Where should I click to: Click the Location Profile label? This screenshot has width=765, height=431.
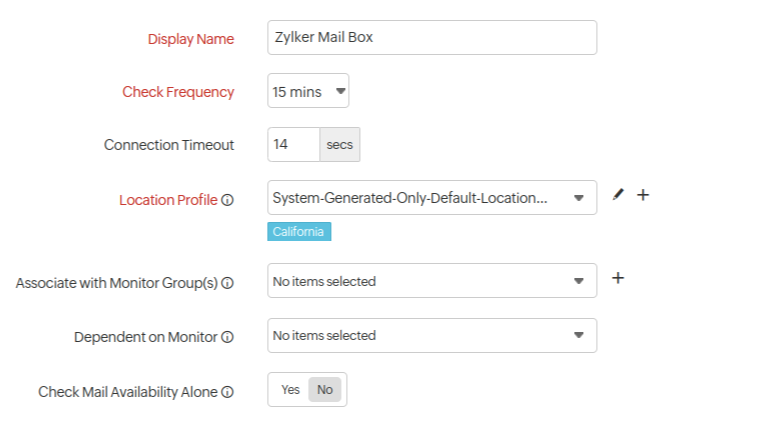tap(167, 200)
